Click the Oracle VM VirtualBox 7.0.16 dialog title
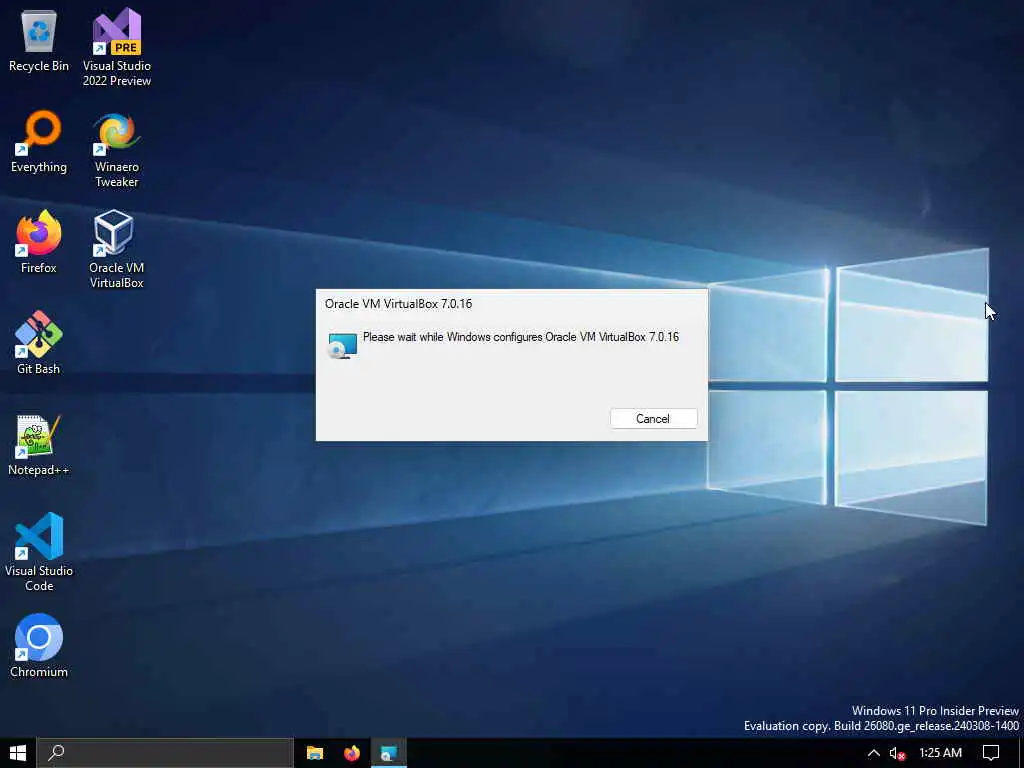Viewport: 1024px width, 768px height. [x=398, y=304]
